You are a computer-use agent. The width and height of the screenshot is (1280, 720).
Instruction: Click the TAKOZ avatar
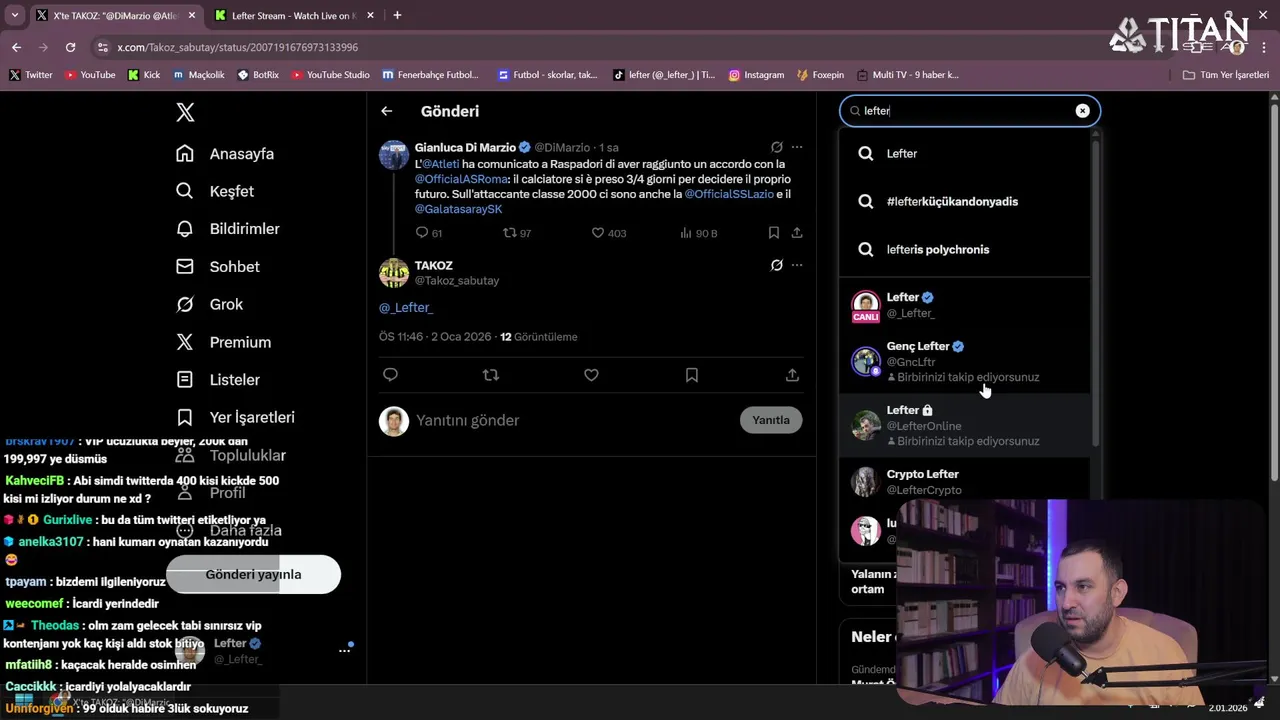tap(394, 273)
